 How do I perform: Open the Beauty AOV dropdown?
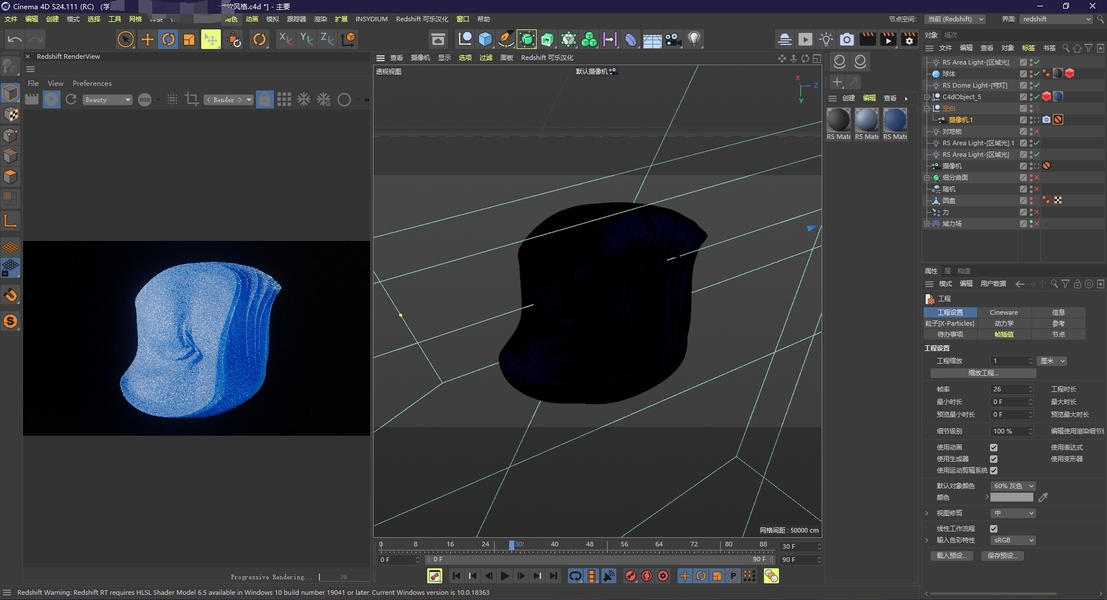[x=107, y=100]
